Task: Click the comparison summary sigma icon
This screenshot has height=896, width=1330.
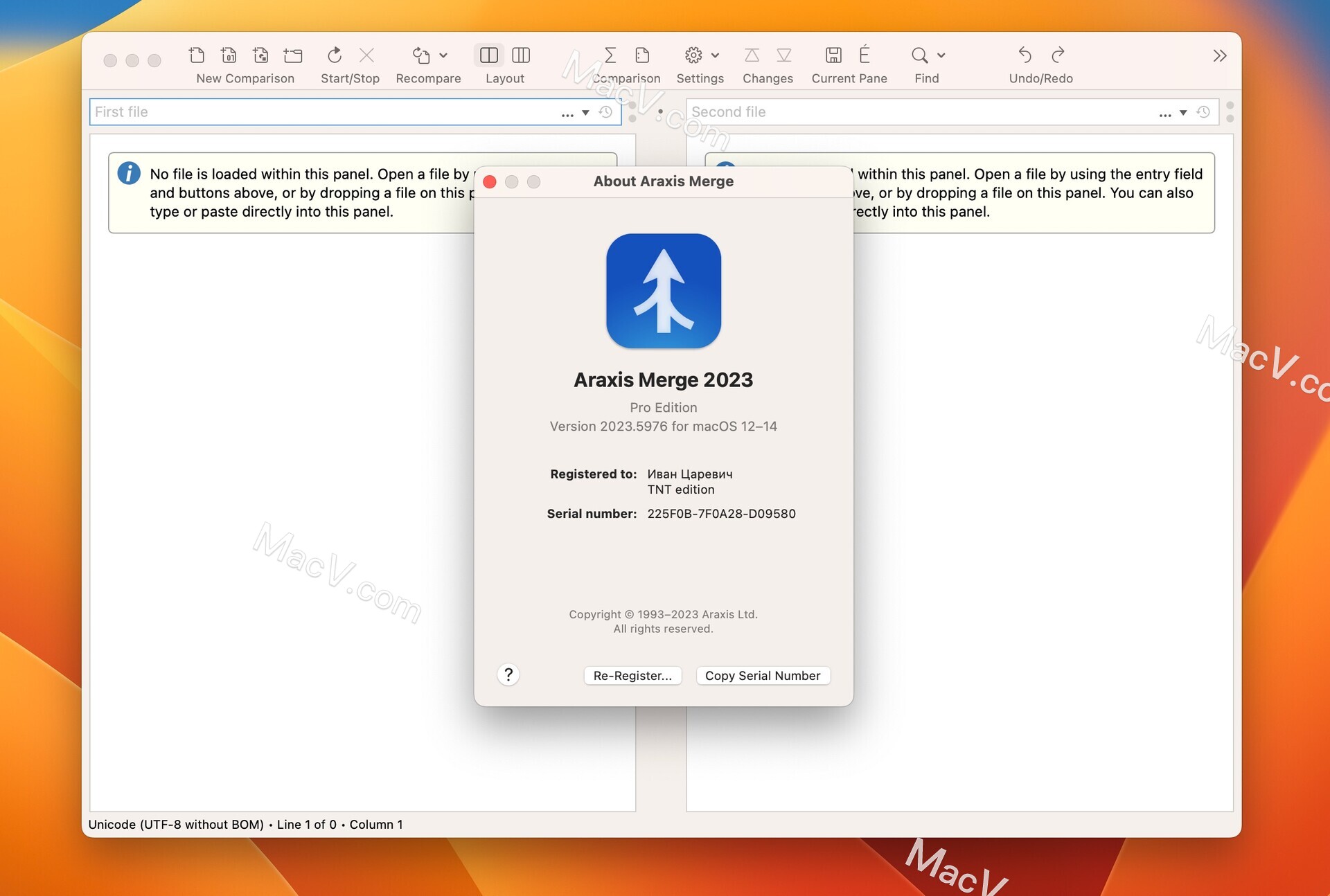Action: [610, 55]
